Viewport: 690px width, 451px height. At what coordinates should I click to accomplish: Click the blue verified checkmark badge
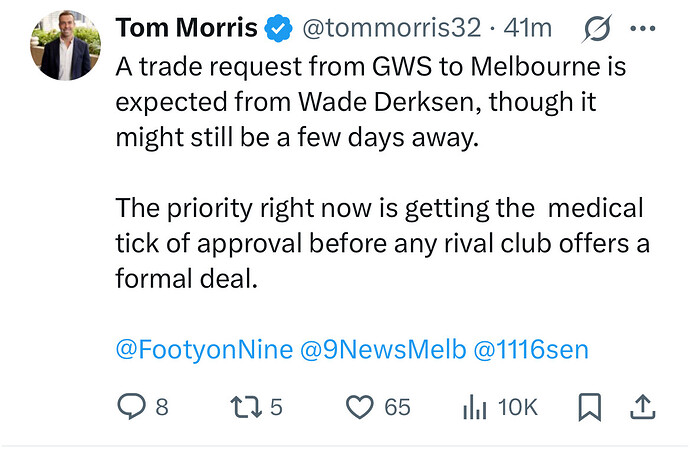pos(278,30)
